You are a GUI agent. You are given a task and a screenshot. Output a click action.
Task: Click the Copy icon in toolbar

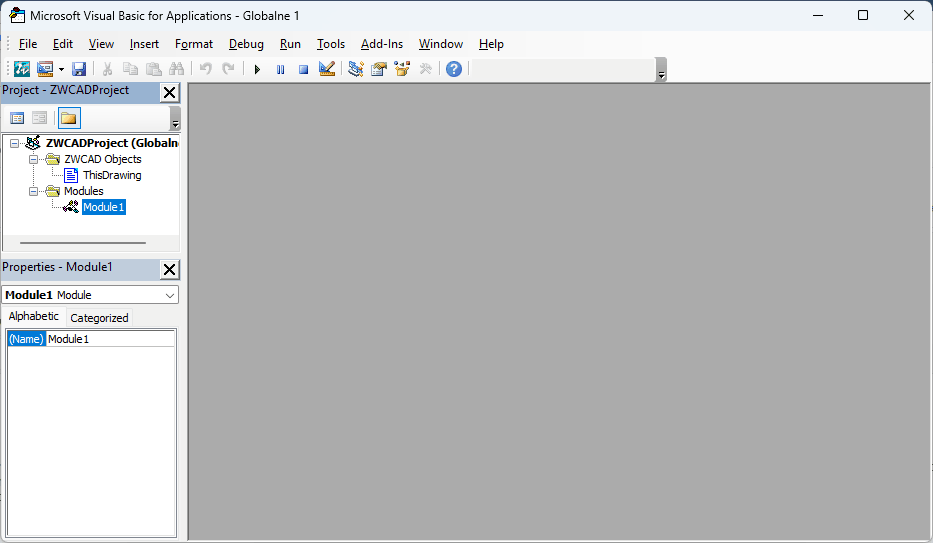[130, 69]
